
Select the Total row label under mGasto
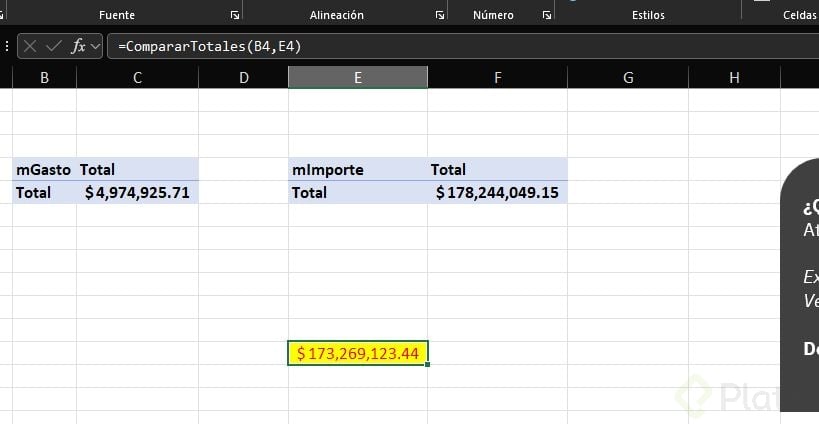point(44,193)
